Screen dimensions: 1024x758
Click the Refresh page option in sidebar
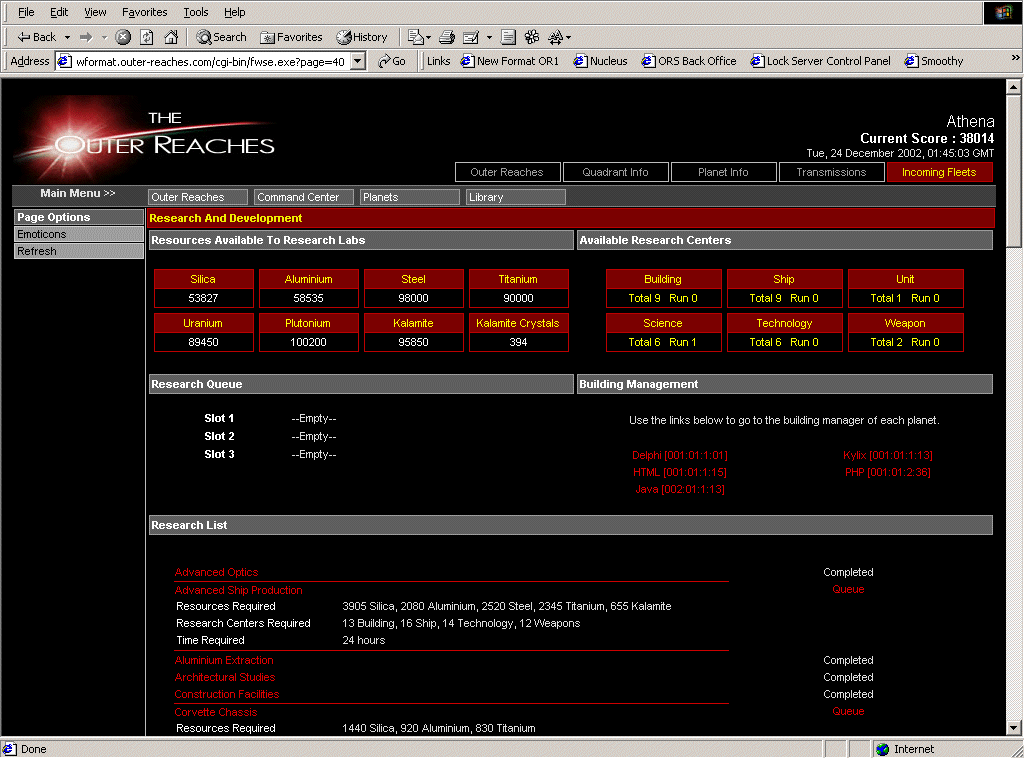(x=37, y=251)
